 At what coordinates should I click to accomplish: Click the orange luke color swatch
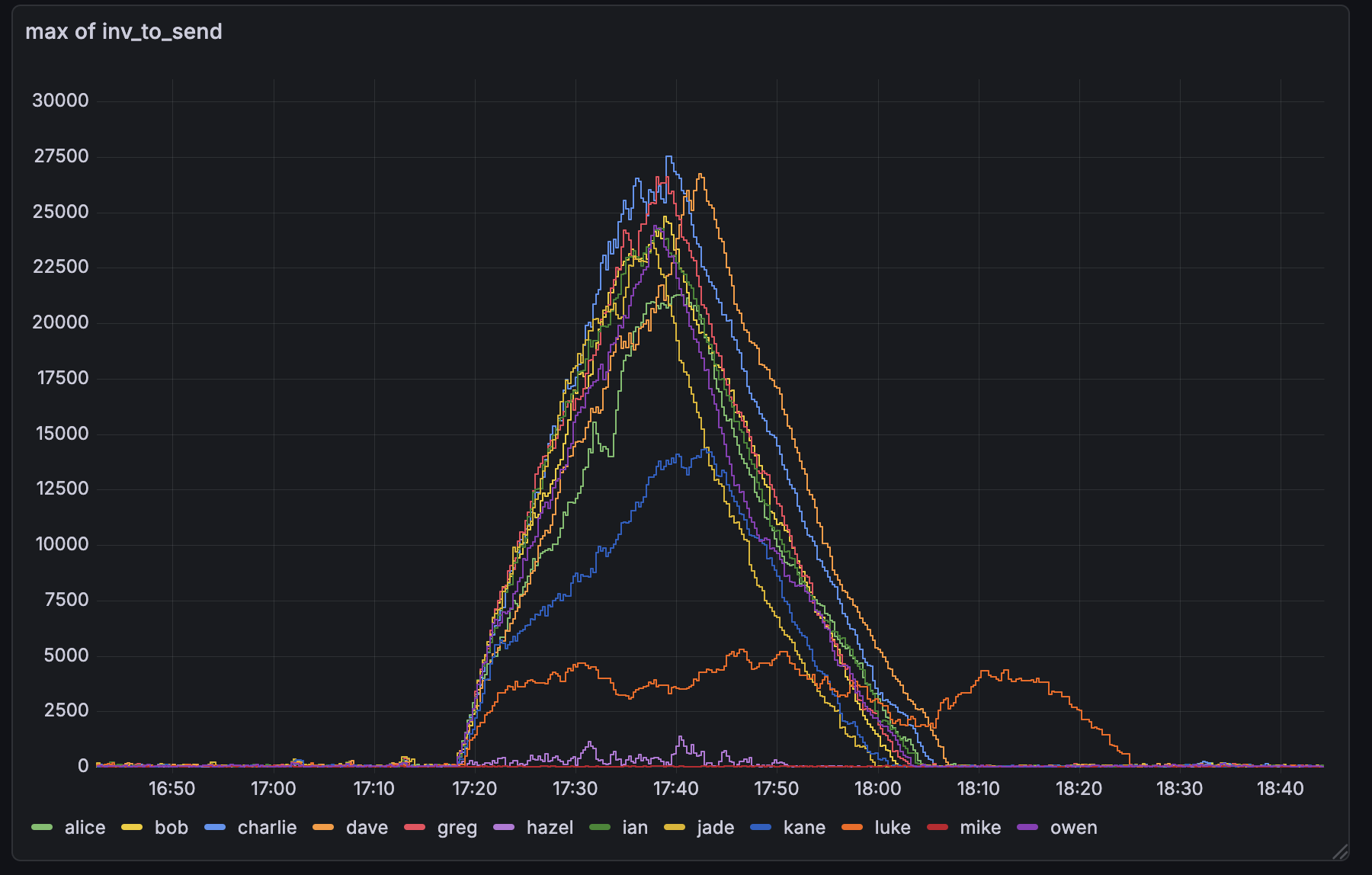[852, 828]
